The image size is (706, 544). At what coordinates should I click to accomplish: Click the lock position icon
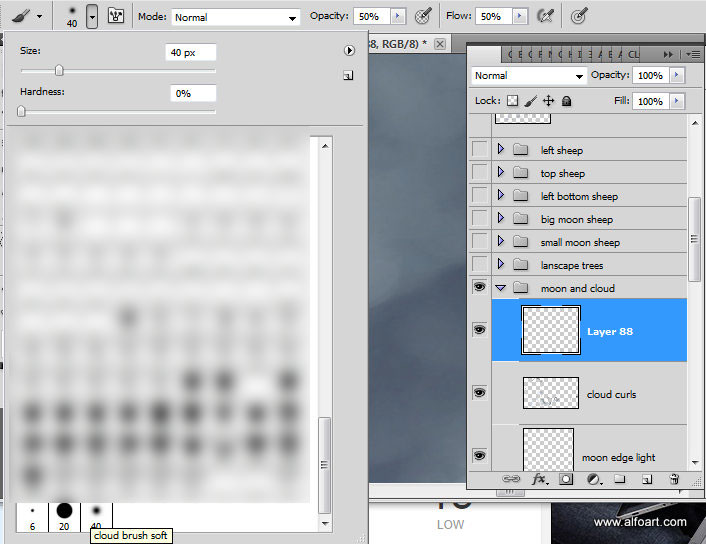548,101
